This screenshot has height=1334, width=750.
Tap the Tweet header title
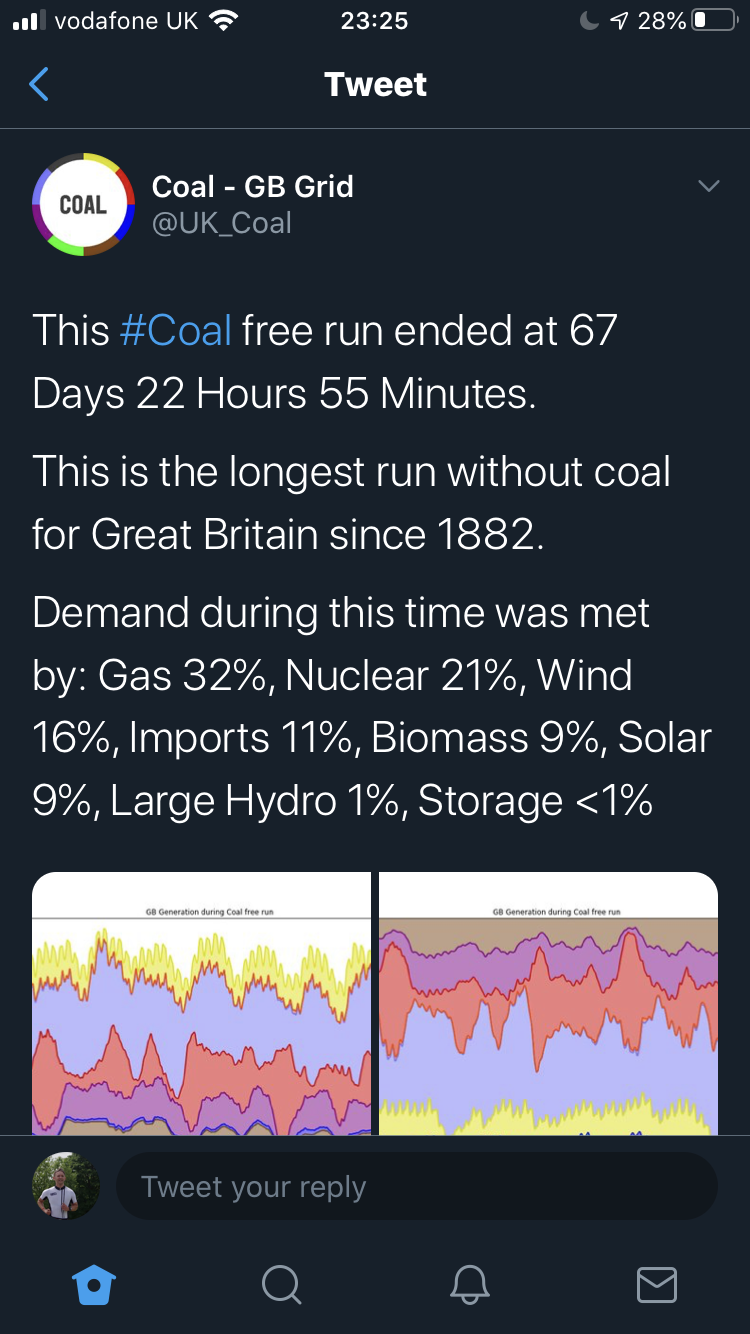click(x=375, y=85)
